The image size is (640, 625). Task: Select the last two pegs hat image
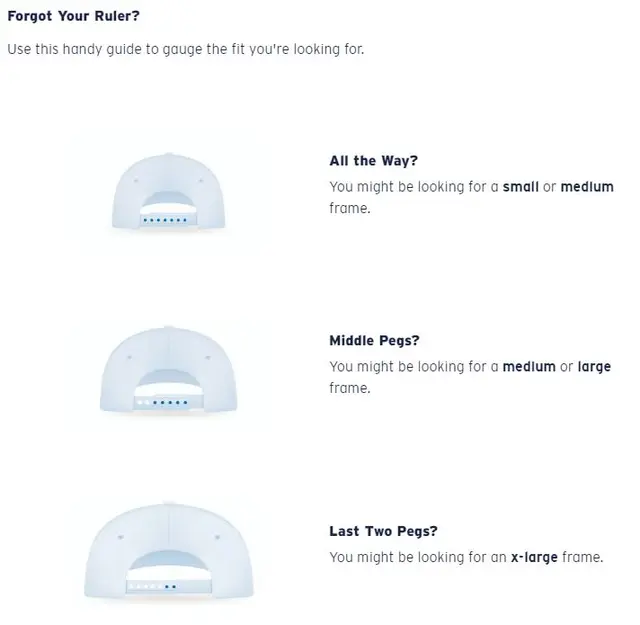(169, 551)
